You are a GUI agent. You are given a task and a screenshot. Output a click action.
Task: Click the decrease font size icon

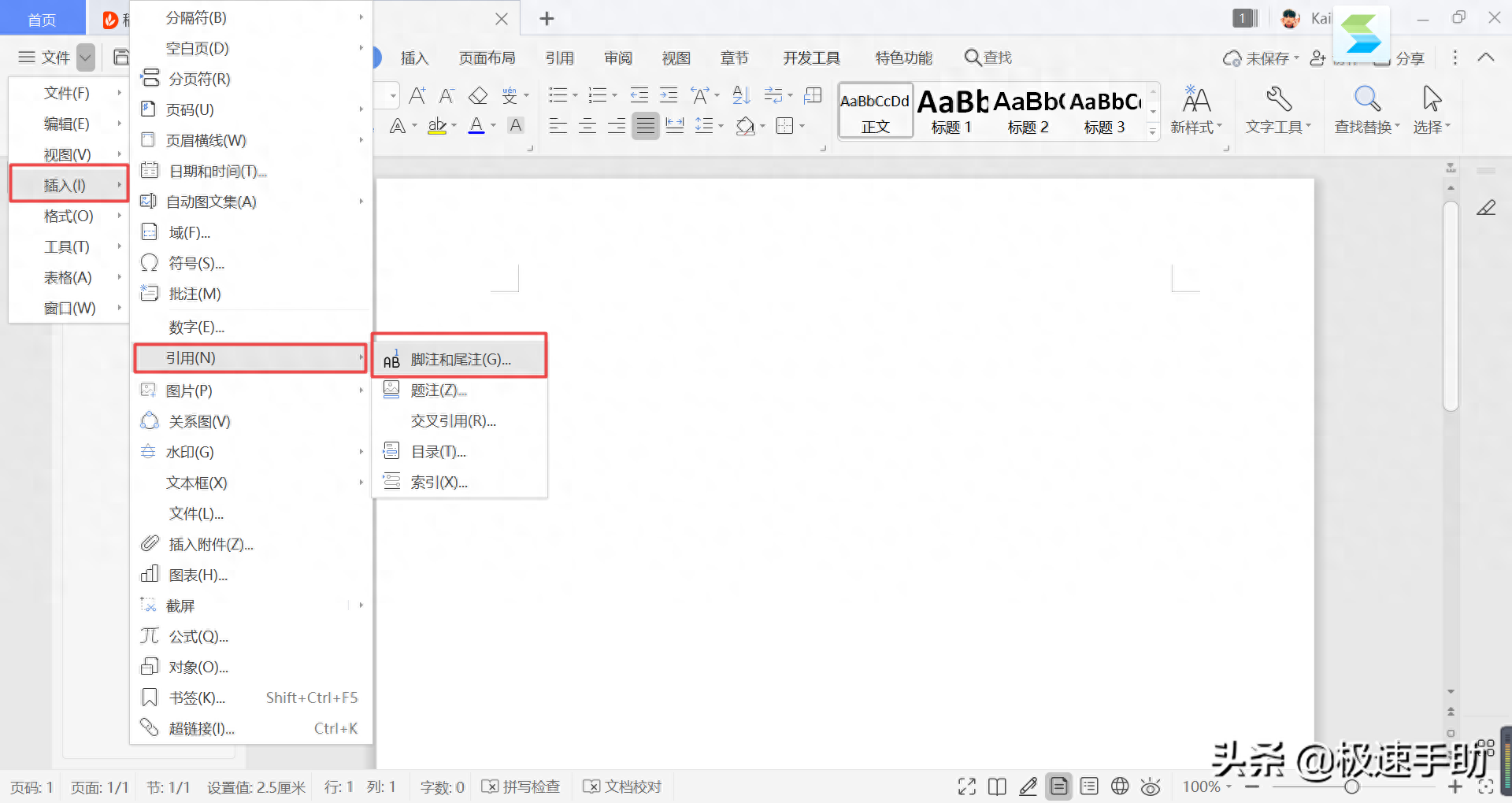[447, 96]
